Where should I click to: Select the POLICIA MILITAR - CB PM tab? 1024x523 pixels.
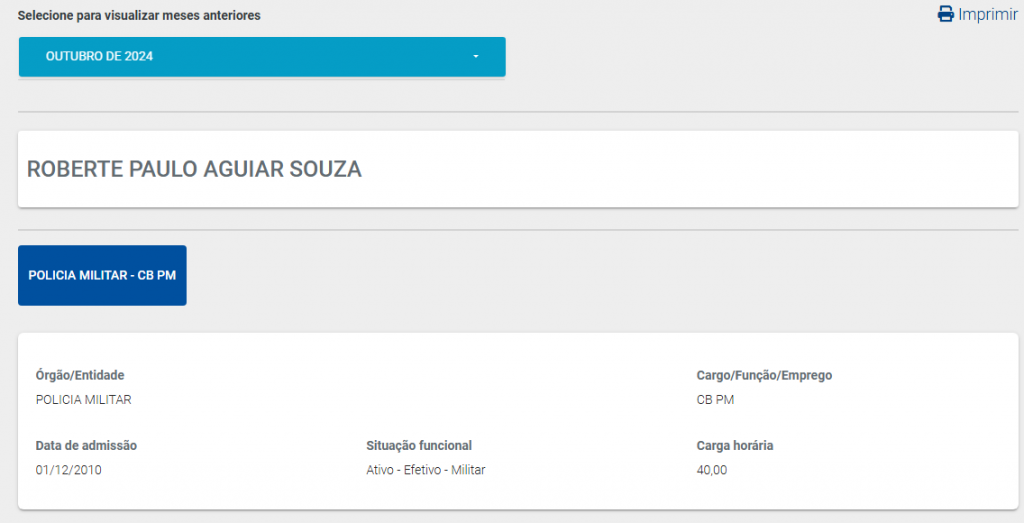tap(102, 275)
